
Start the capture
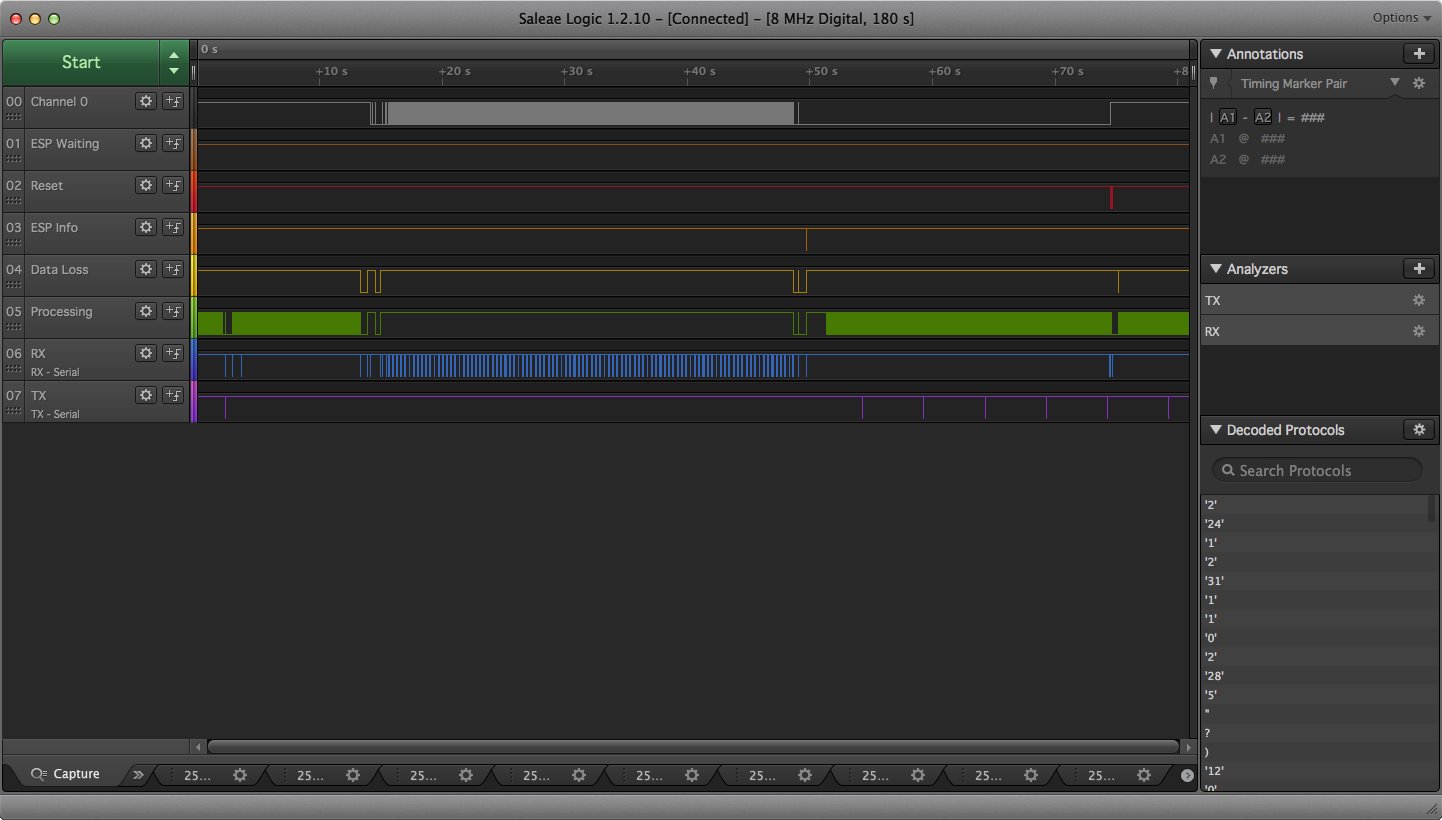[81, 62]
